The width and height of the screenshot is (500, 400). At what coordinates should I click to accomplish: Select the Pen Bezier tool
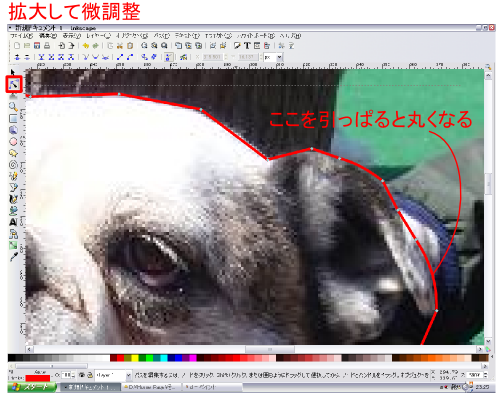coord(13,187)
